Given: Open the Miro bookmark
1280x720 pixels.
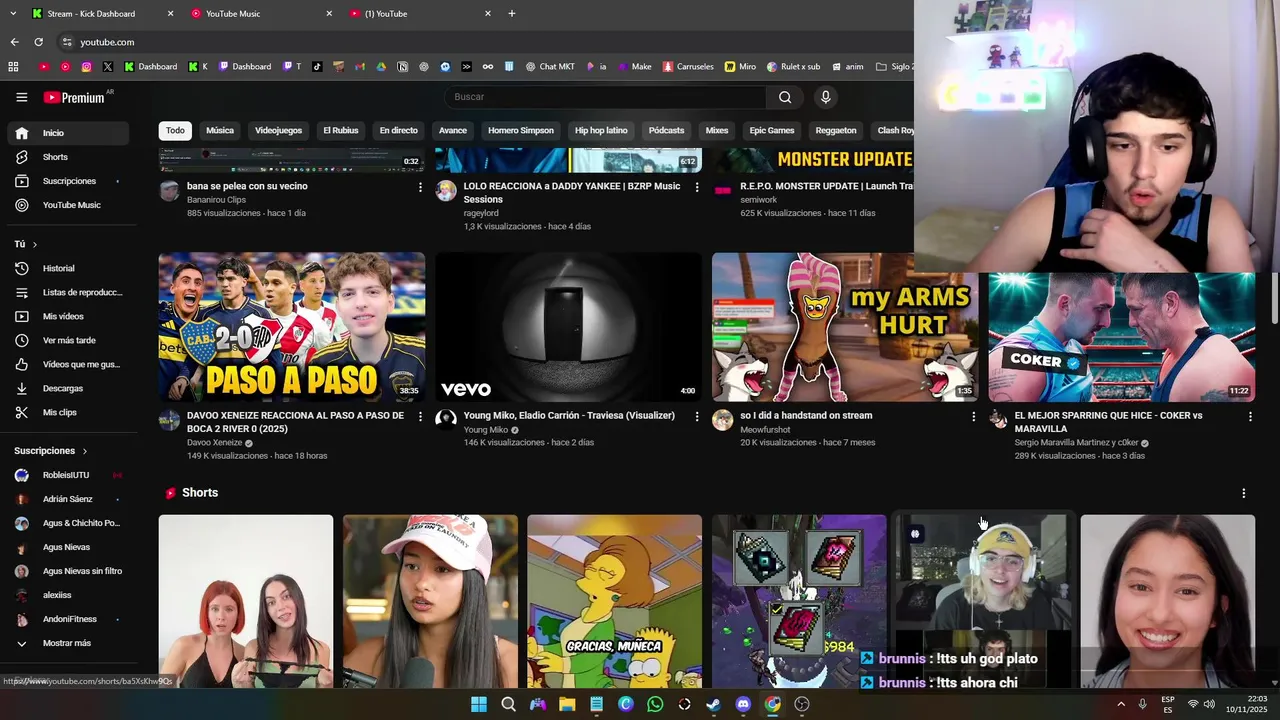Looking at the screenshot, I should click(740, 67).
